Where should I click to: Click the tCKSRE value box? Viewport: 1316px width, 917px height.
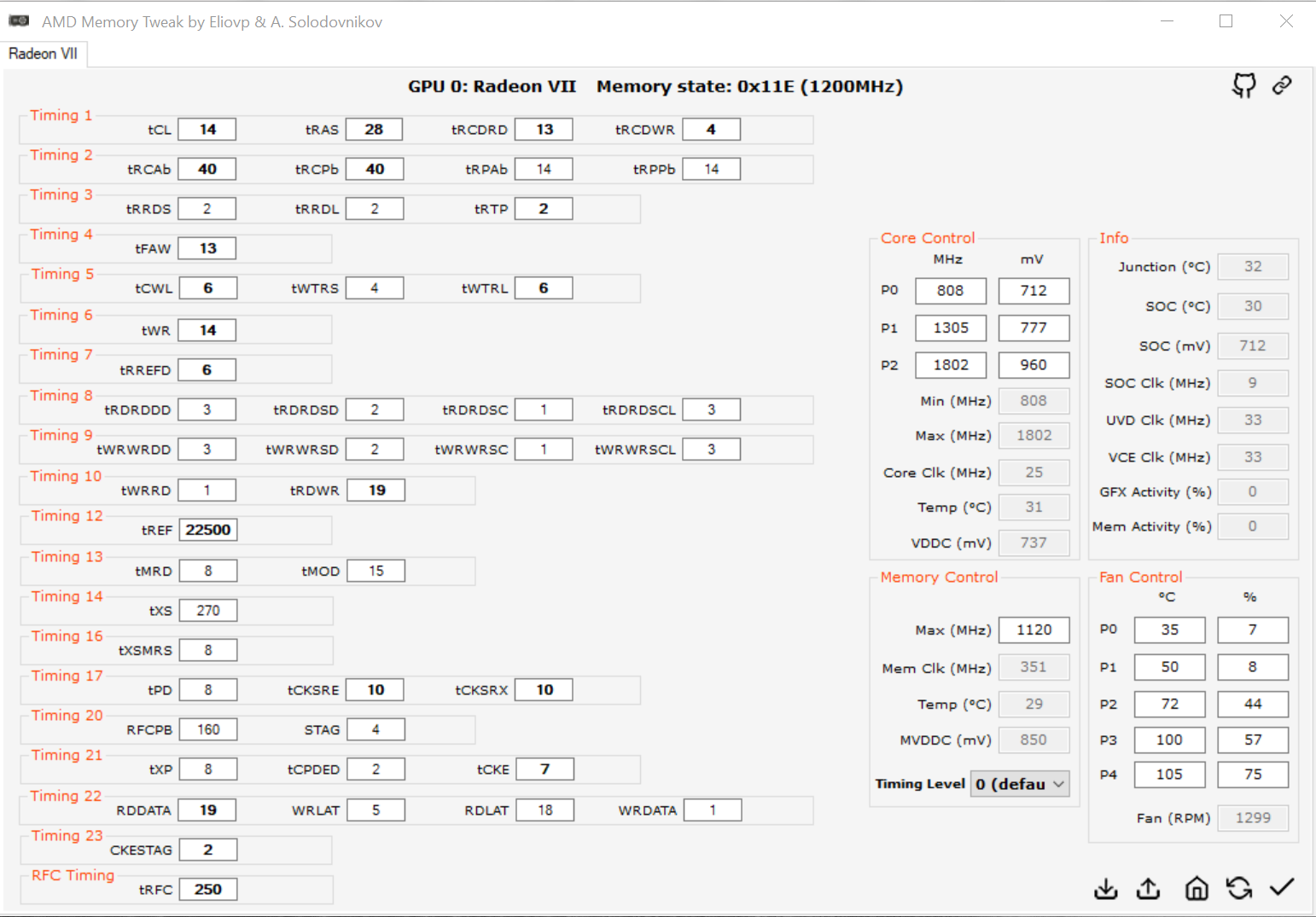coord(376,690)
